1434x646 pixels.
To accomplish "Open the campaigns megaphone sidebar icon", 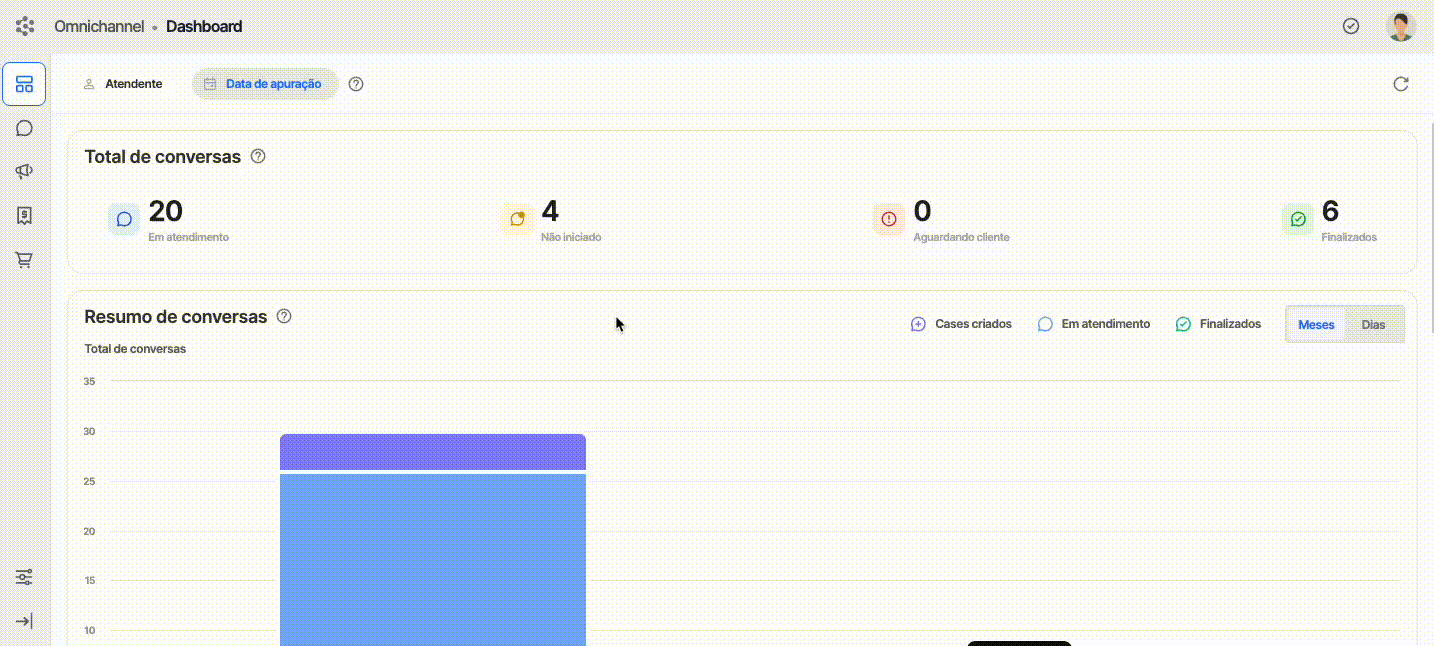I will tap(24, 172).
